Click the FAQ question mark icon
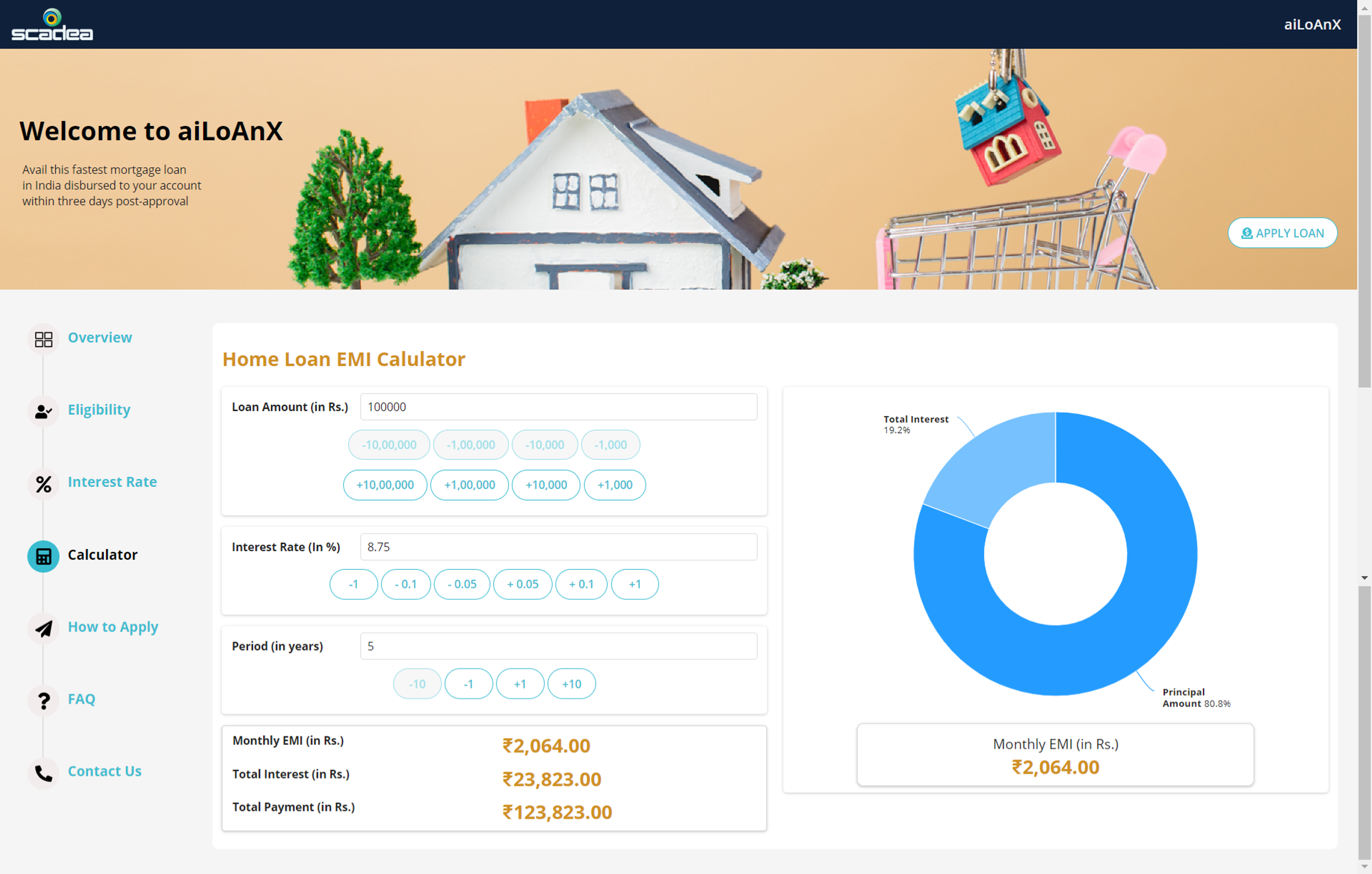The height and width of the screenshot is (874, 1372). pos(43,701)
